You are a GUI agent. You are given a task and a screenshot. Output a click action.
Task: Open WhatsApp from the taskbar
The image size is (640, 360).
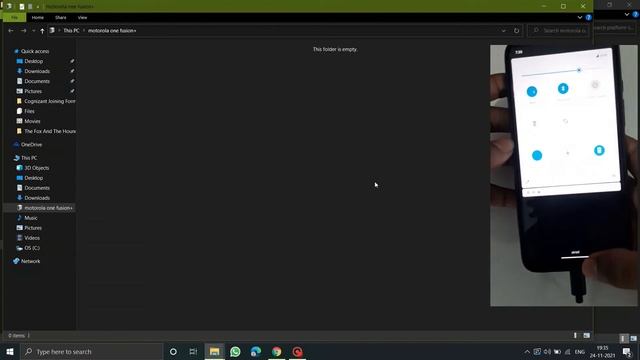click(x=235, y=351)
